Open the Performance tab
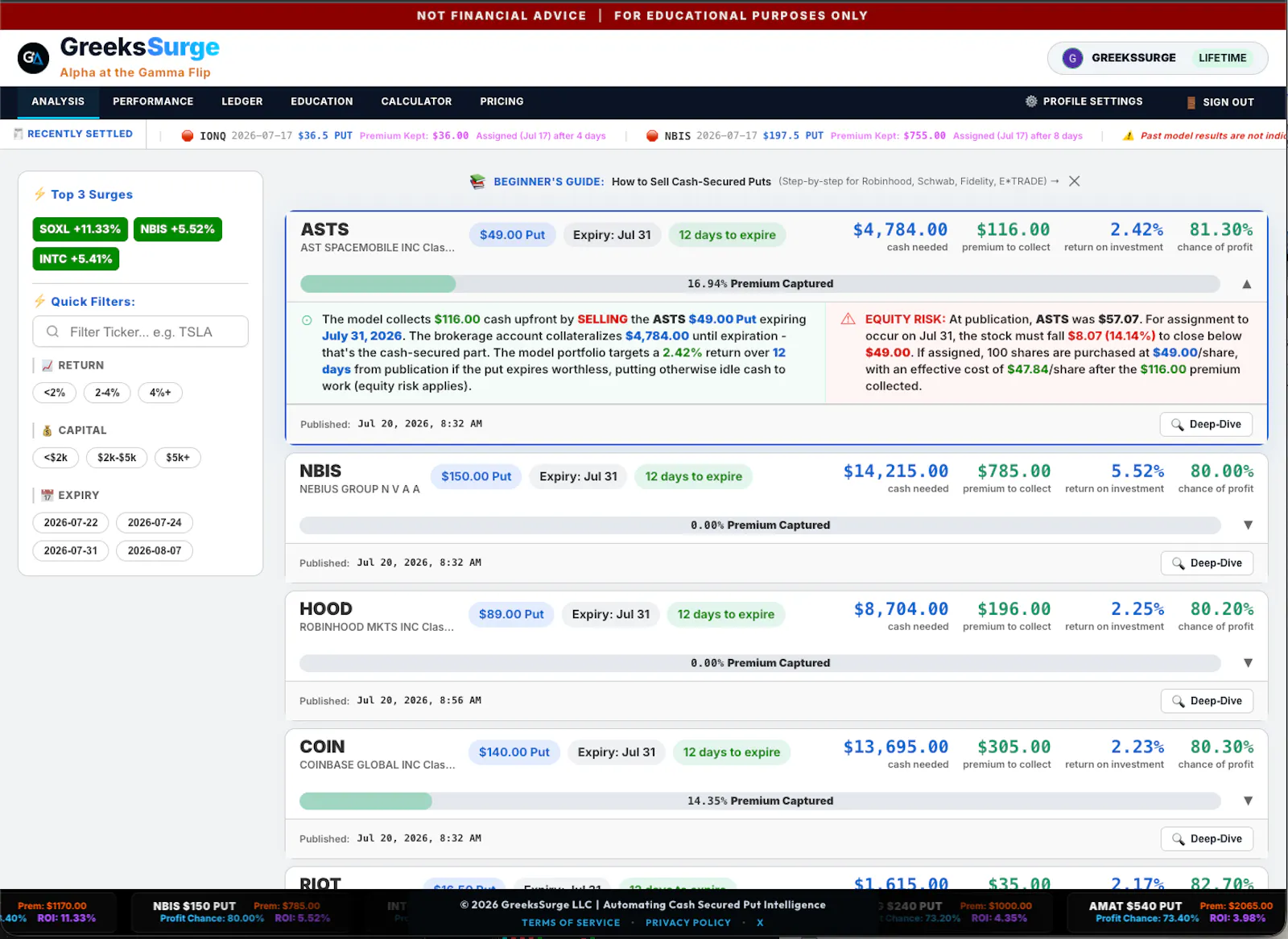 tap(153, 101)
